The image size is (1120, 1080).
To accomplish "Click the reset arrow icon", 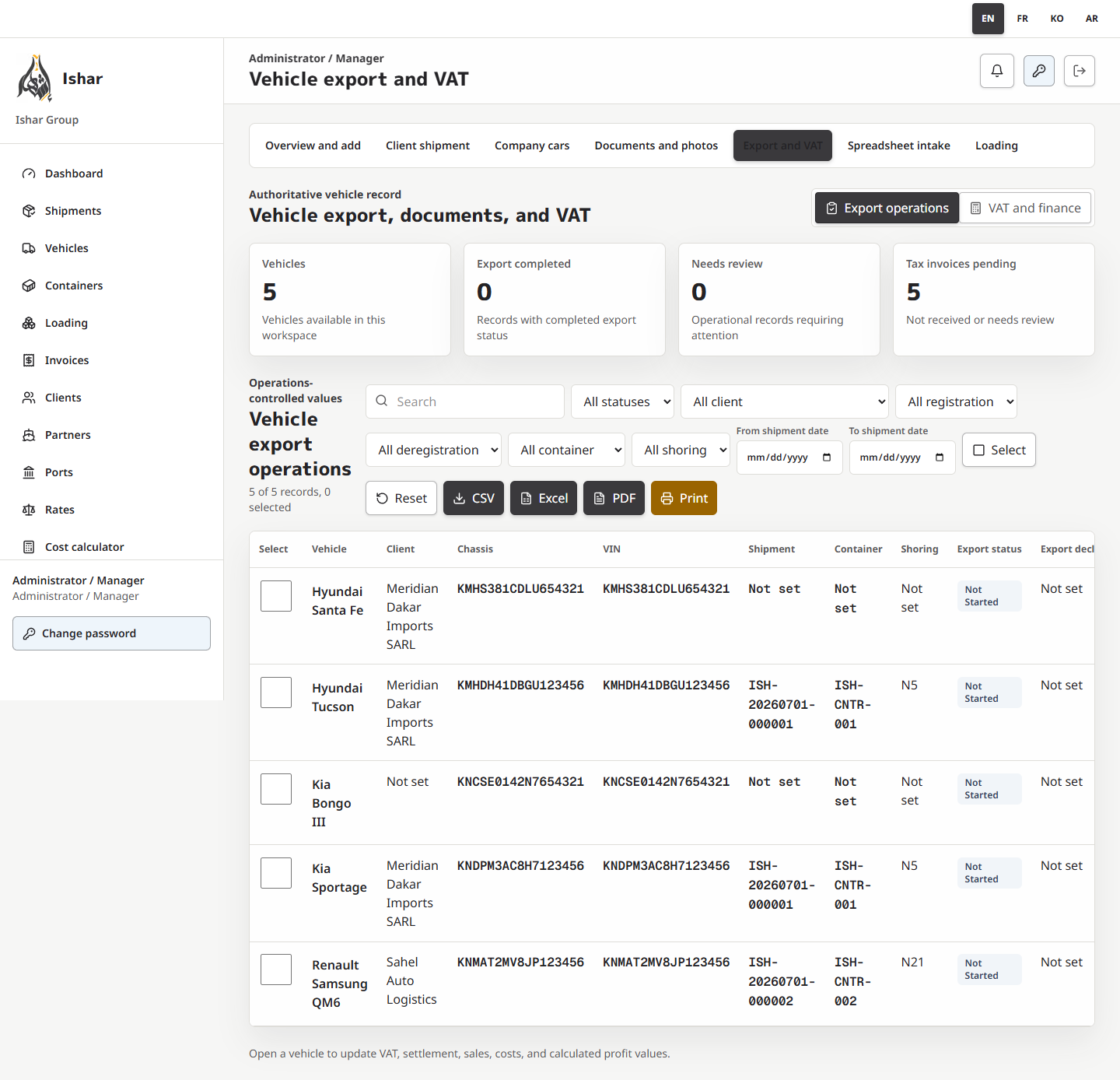I will (x=382, y=499).
